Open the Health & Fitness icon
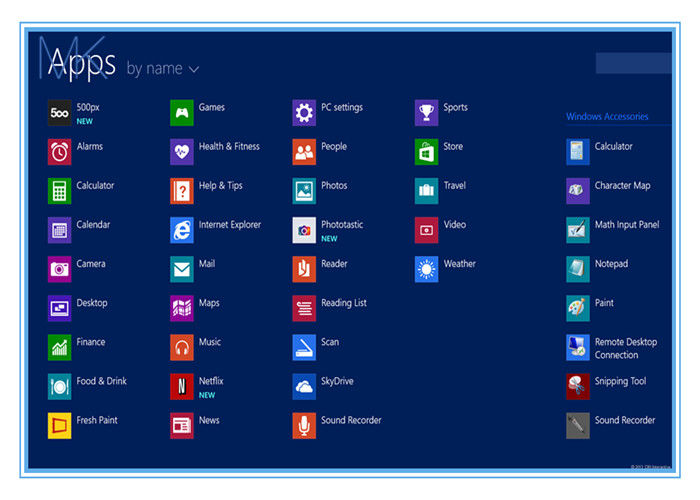This screenshot has height=500, width=700. tap(182, 152)
